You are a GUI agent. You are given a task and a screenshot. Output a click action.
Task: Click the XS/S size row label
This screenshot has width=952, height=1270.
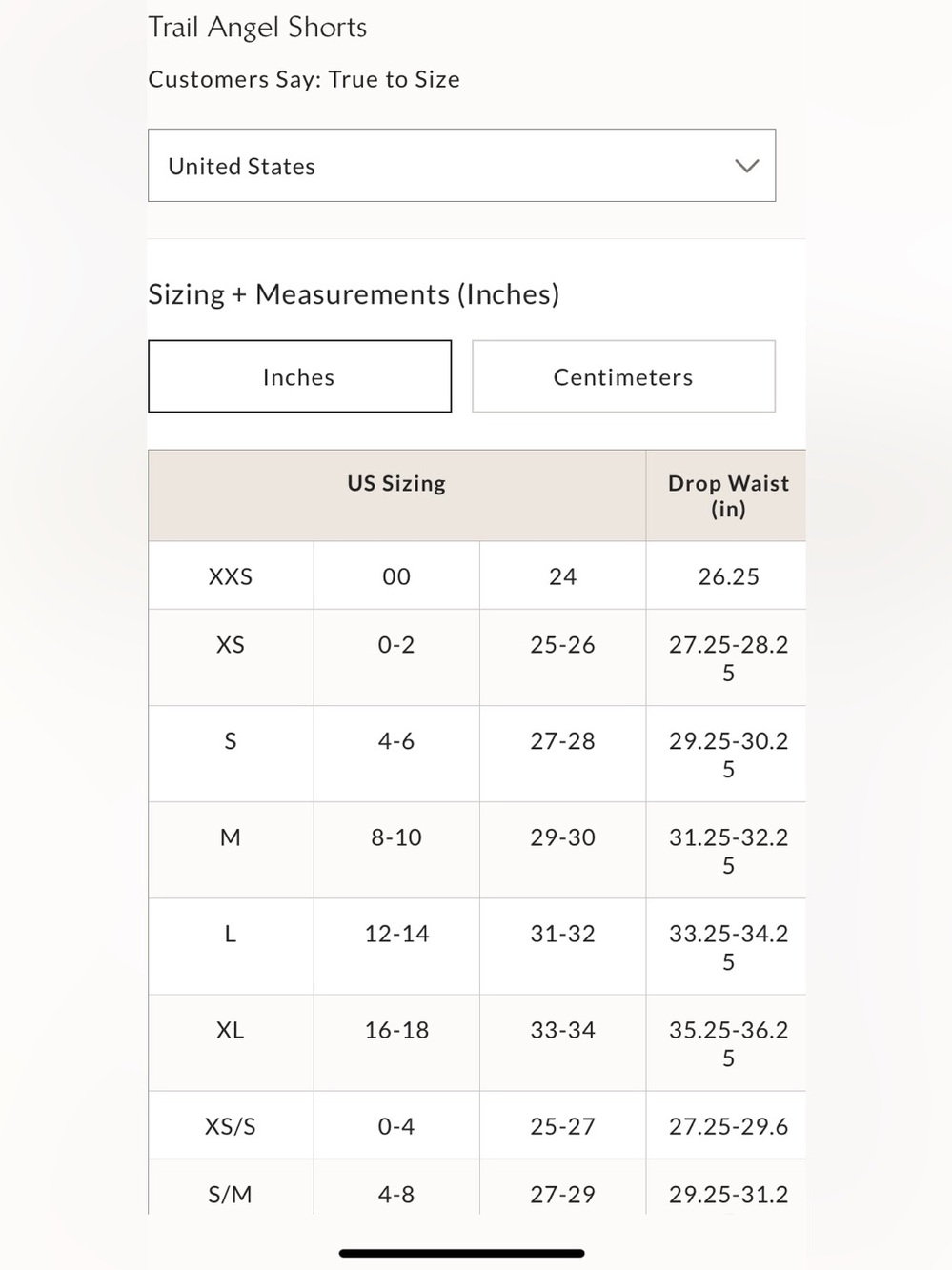(x=231, y=1126)
